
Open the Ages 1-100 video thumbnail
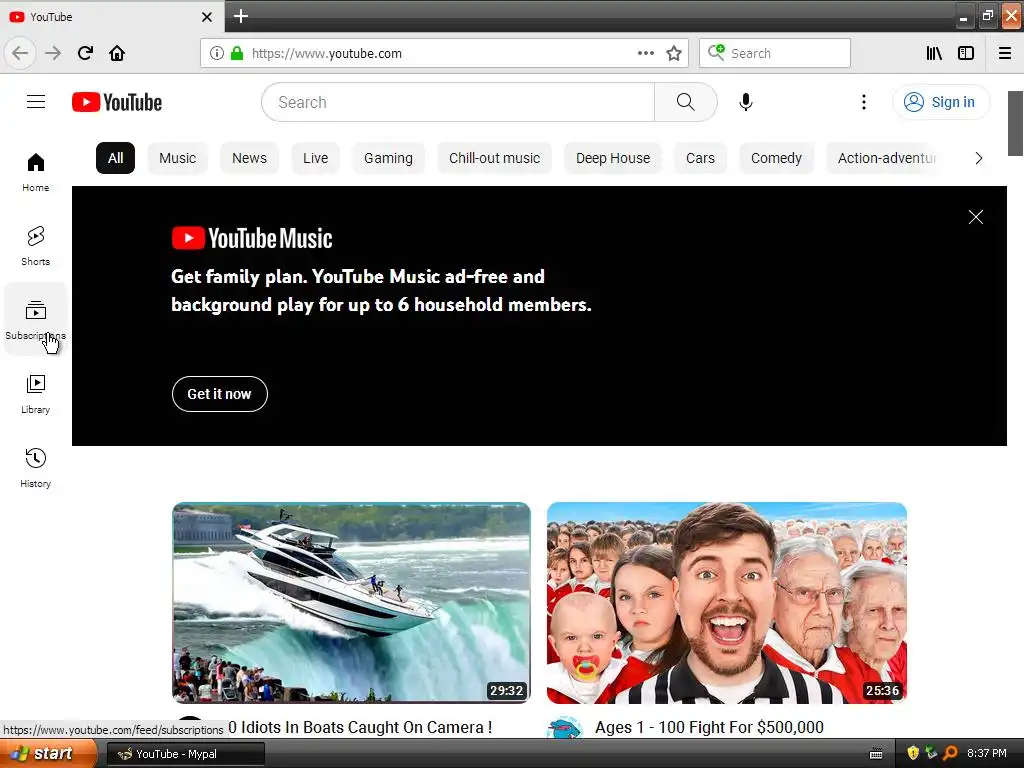pyautogui.click(x=726, y=603)
